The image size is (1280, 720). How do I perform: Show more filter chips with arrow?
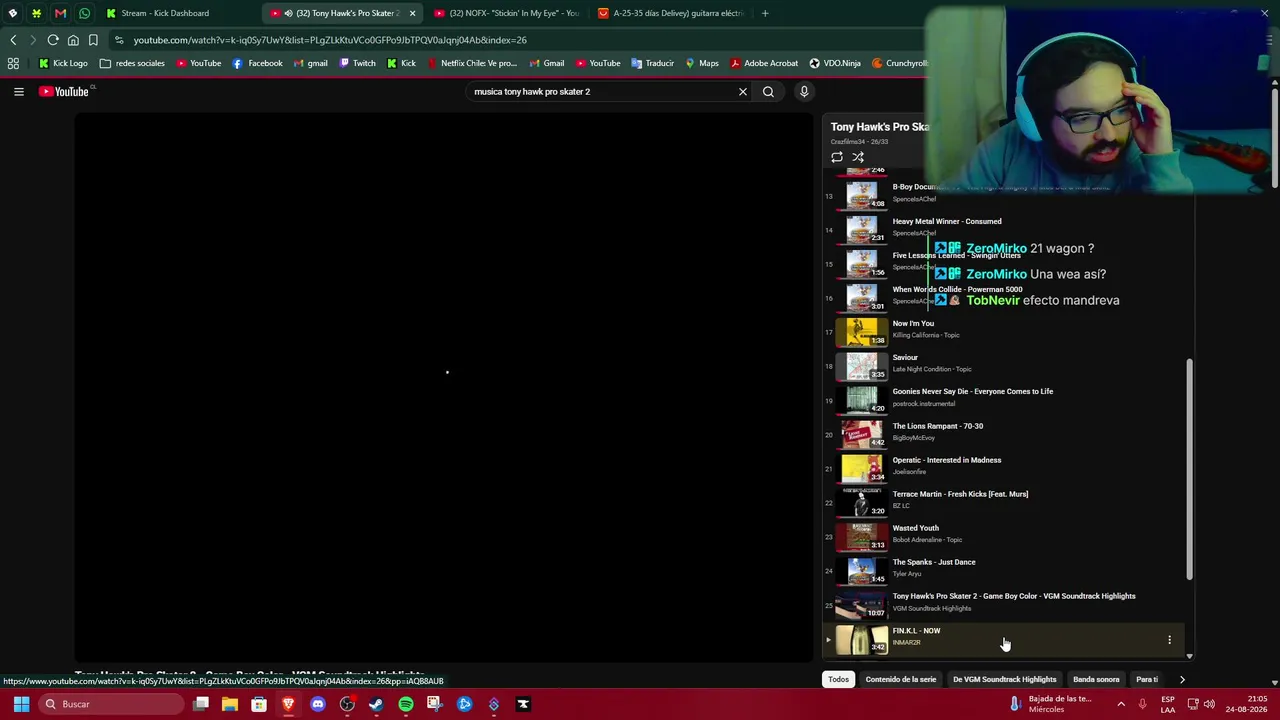pos(1182,680)
